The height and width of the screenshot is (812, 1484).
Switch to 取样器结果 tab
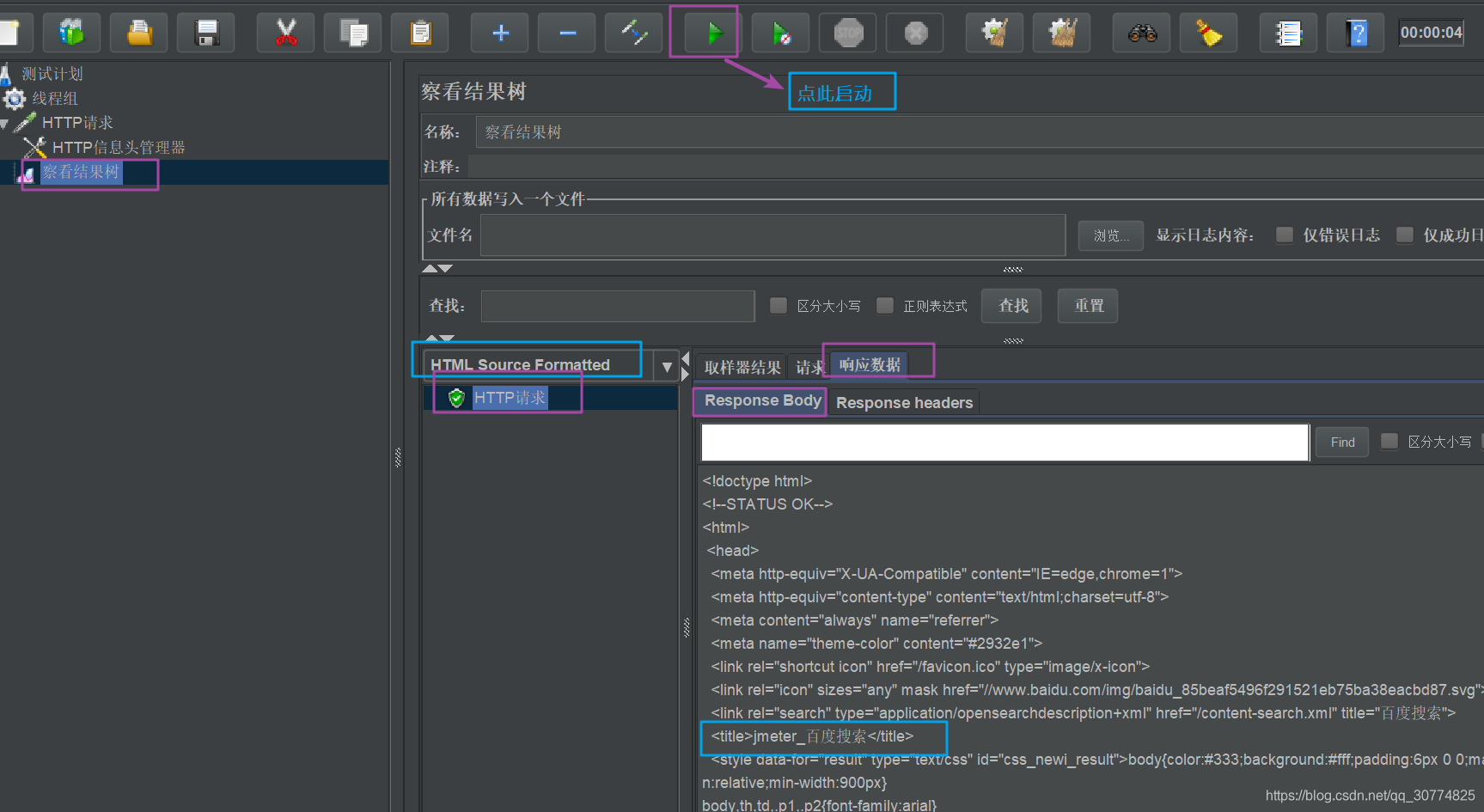click(742, 368)
